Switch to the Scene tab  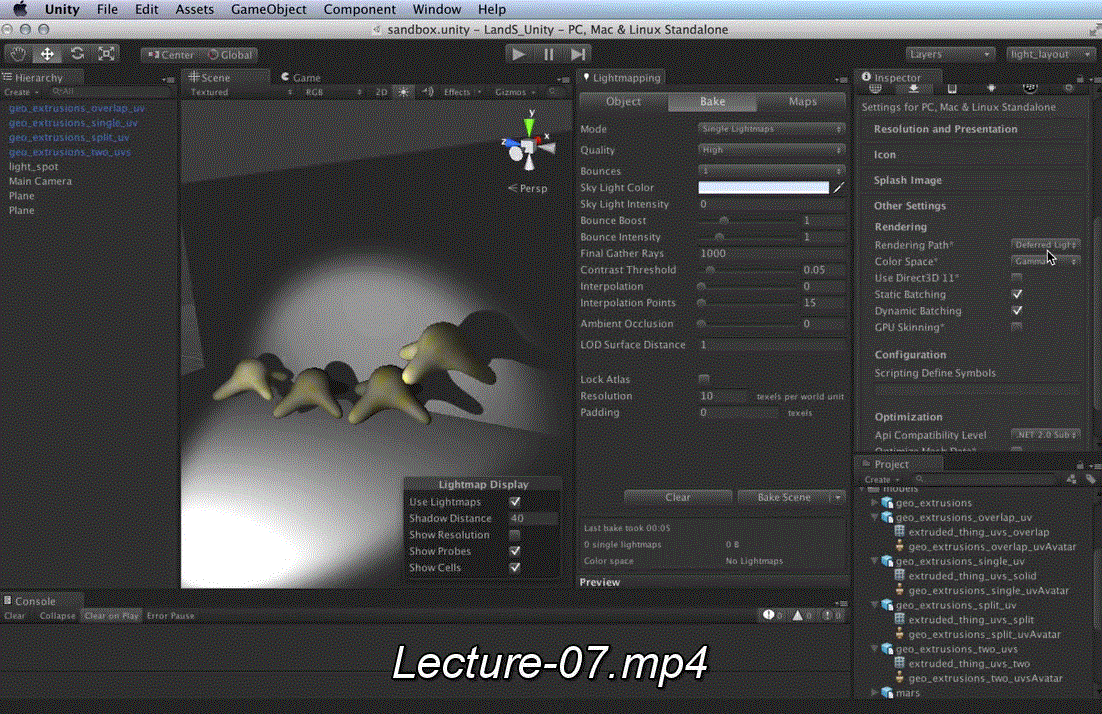210,77
